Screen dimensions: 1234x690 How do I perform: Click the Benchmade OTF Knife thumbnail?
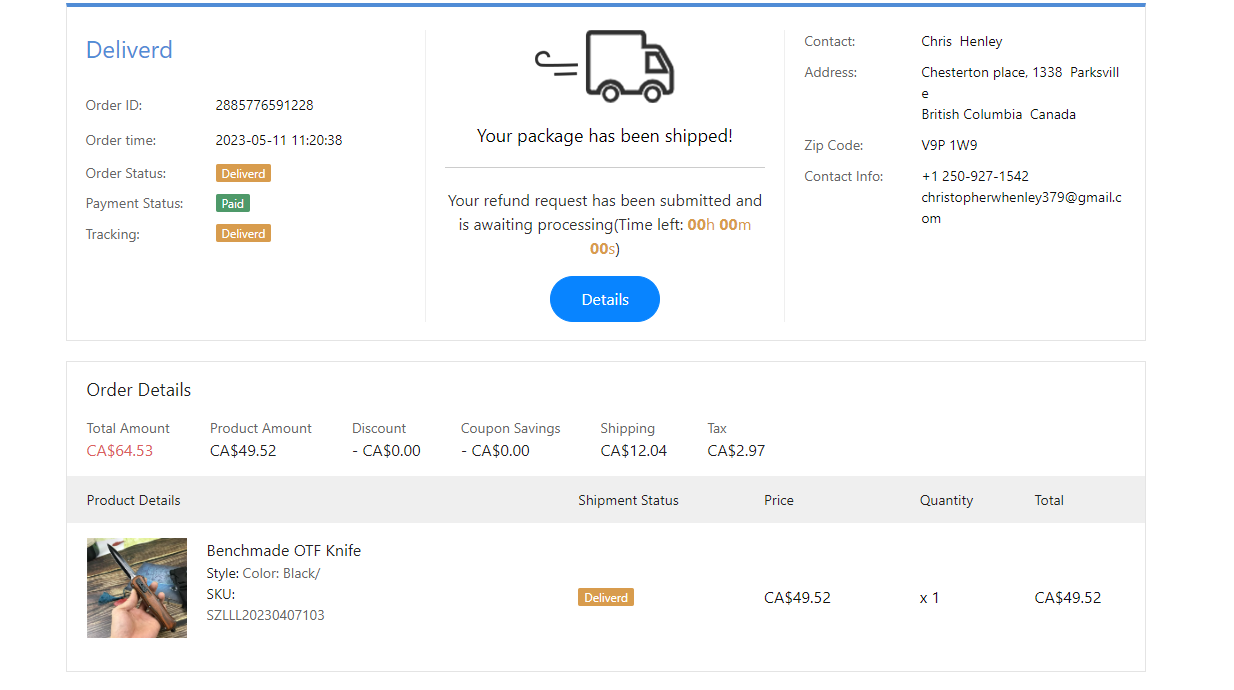click(137, 588)
